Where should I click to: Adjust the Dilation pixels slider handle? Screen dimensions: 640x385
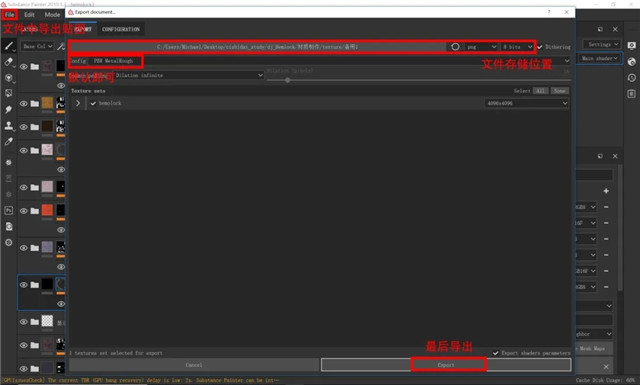pos(288,80)
